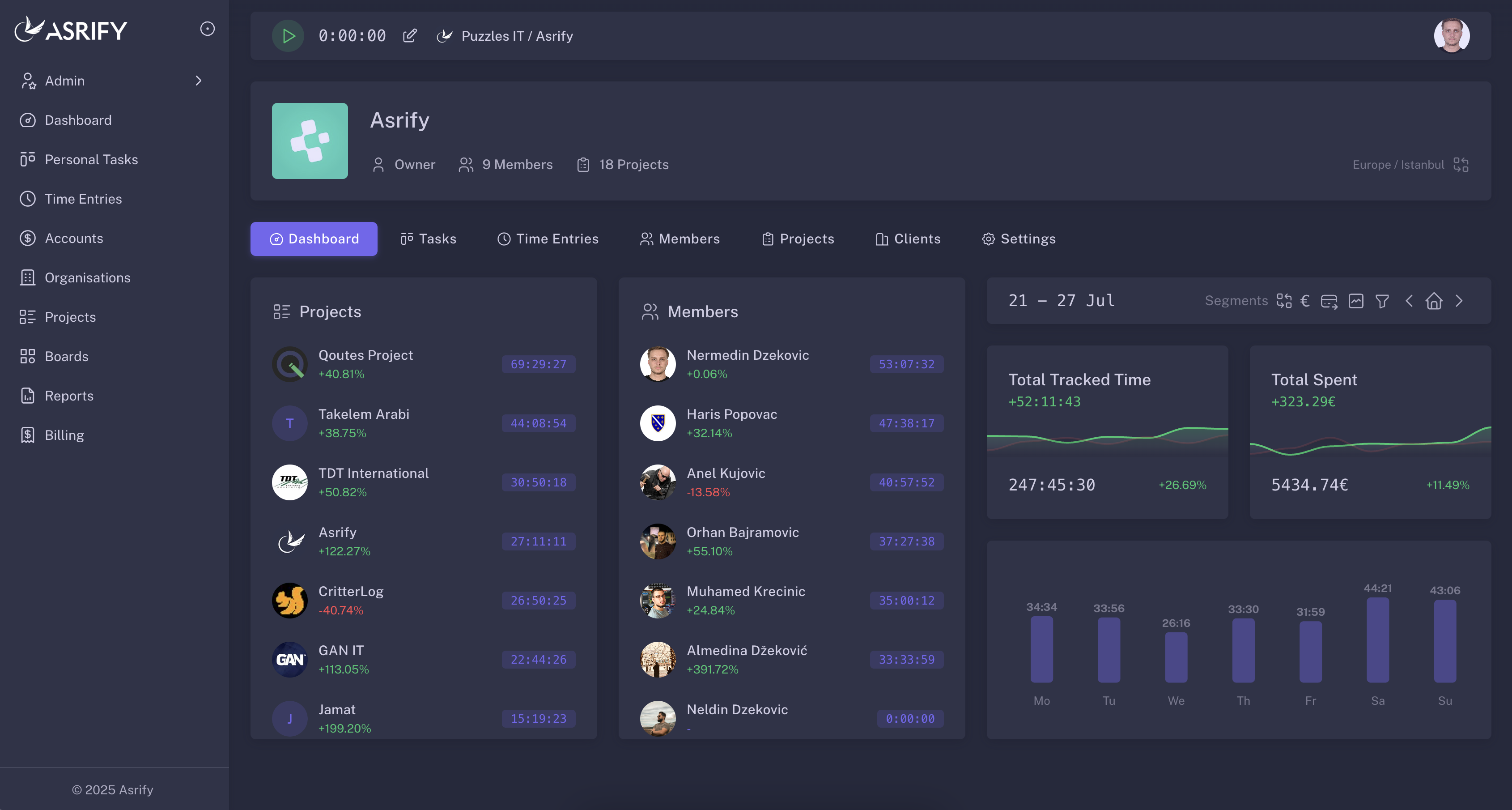This screenshot has width=1512, height=810.
Task: Click the Asrify logo
Action: (71, 30)
